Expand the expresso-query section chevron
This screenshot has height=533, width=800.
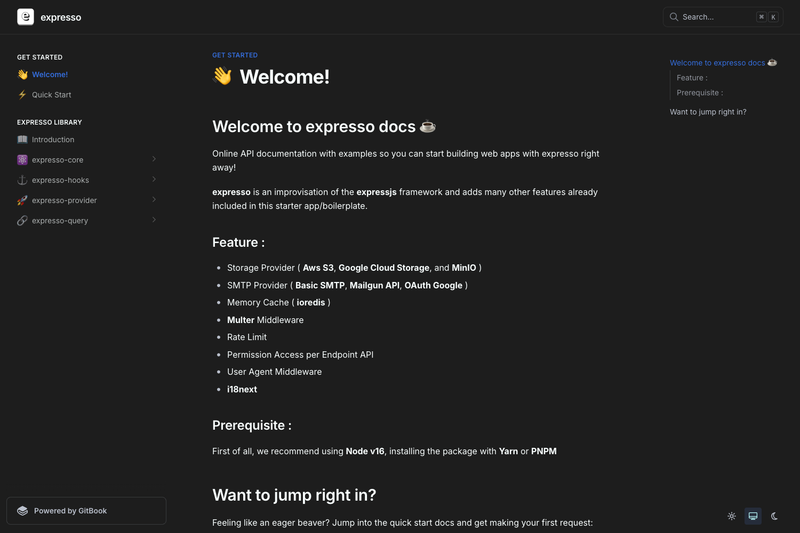[x=154, y=220]
